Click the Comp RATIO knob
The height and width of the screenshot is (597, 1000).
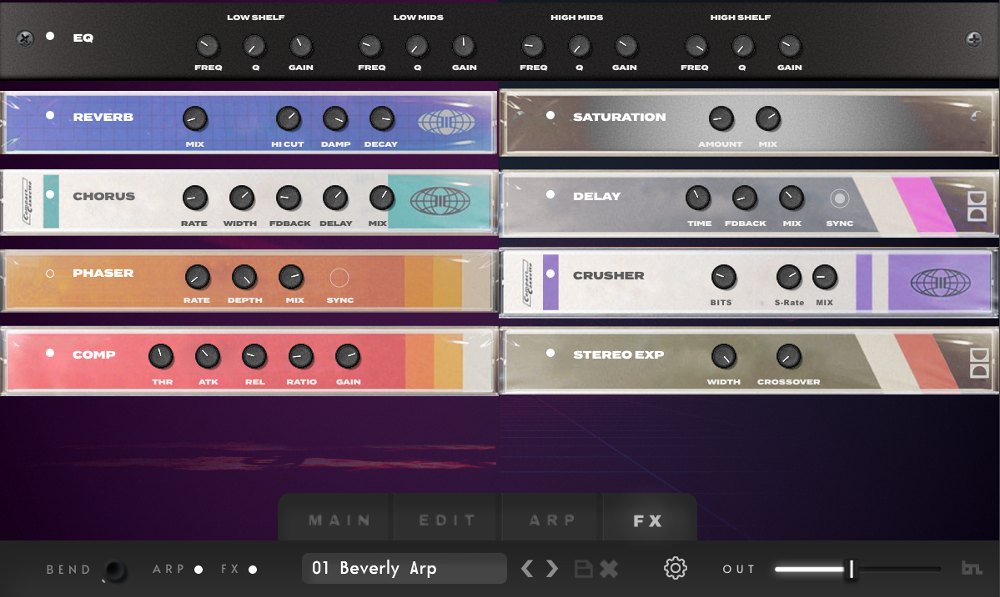pos(300,356)
